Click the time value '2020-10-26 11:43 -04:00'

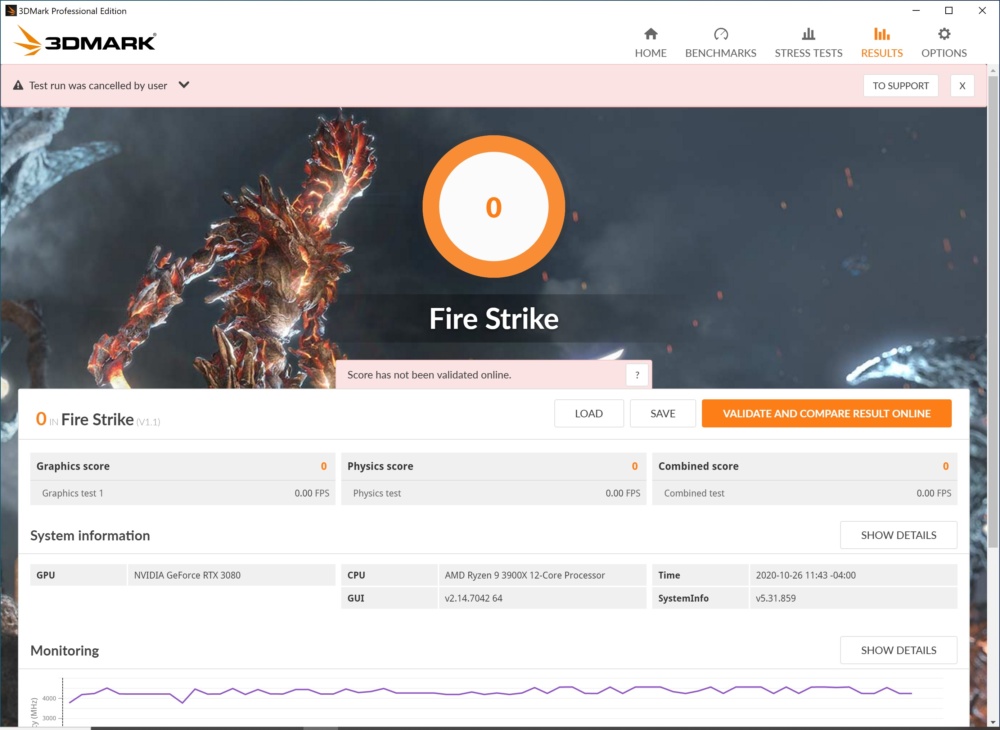click(x=805, y=575)
